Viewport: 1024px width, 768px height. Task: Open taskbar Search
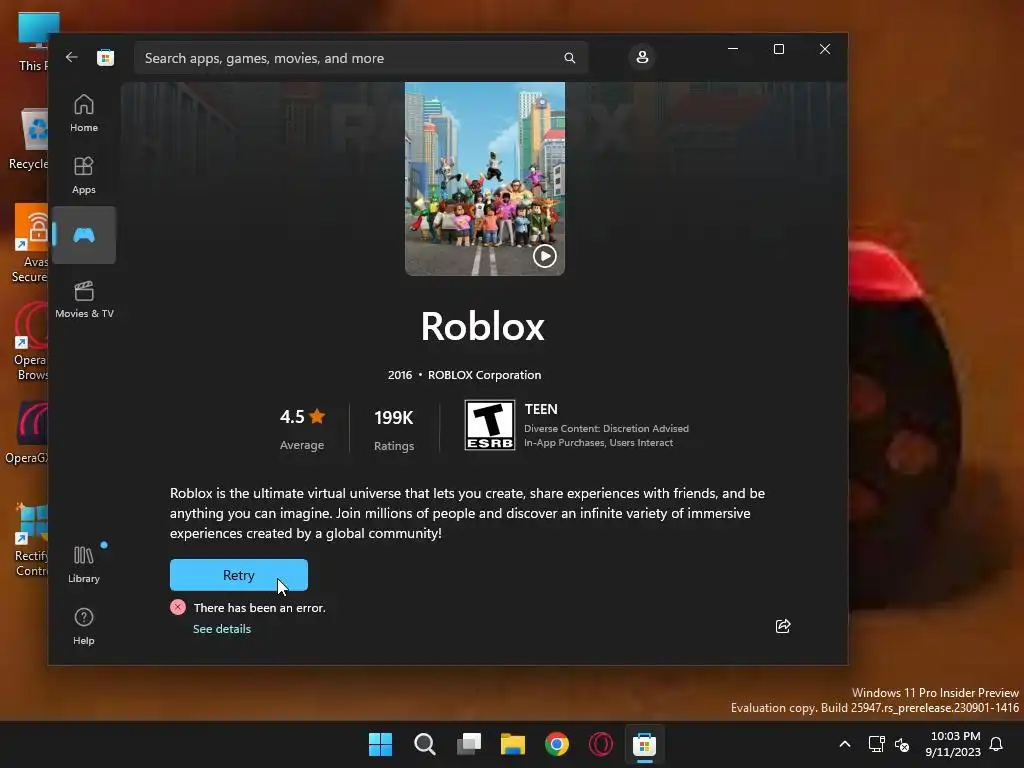coord(424,744)
